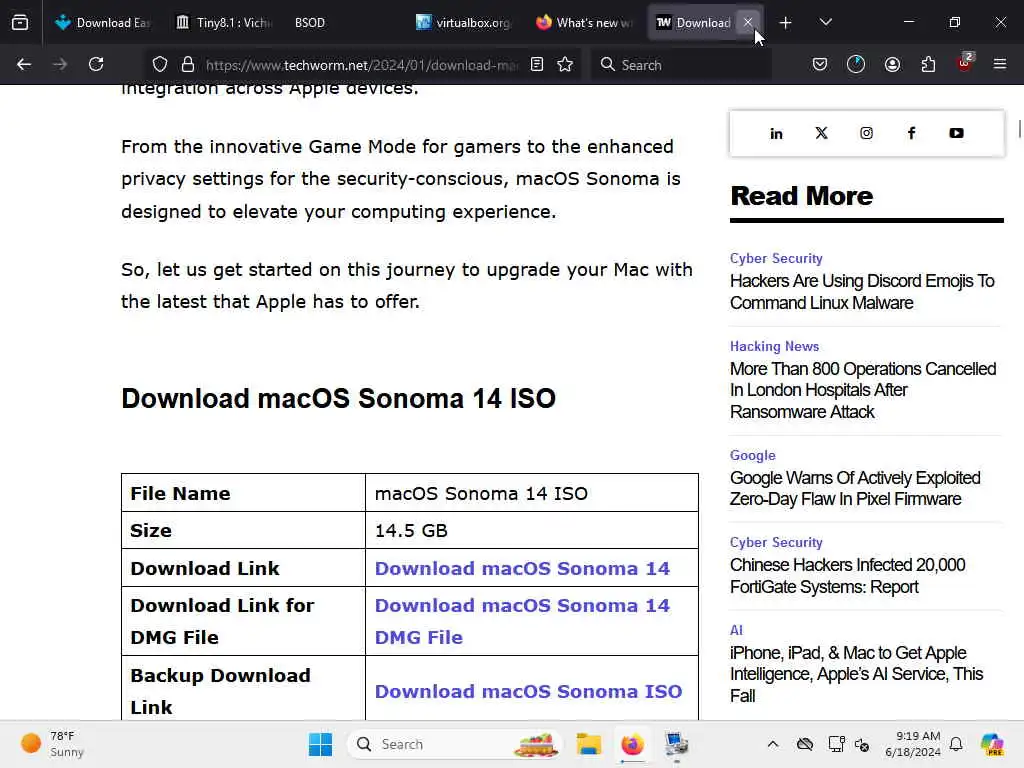Open the Firefox account icon
Viewport: 1024px width, 768px height.
[x=892, y=64]
